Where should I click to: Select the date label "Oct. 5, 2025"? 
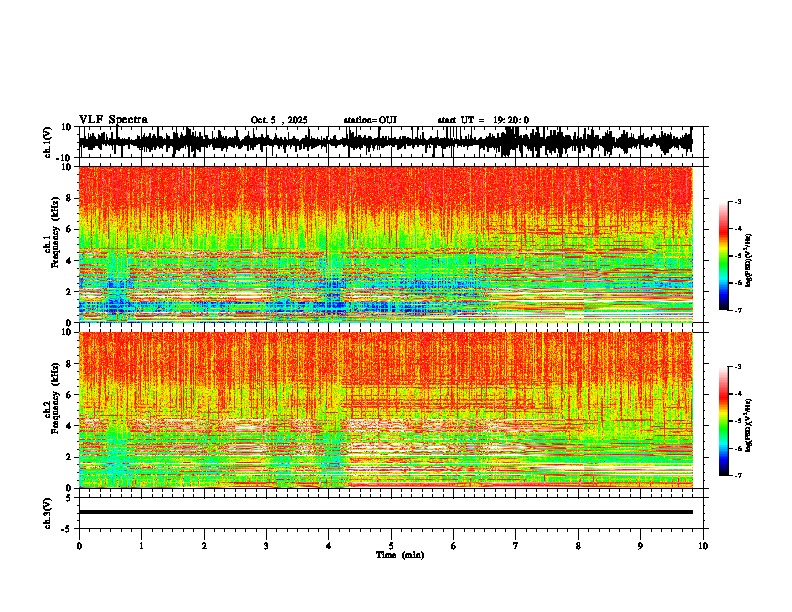[279, 120]
